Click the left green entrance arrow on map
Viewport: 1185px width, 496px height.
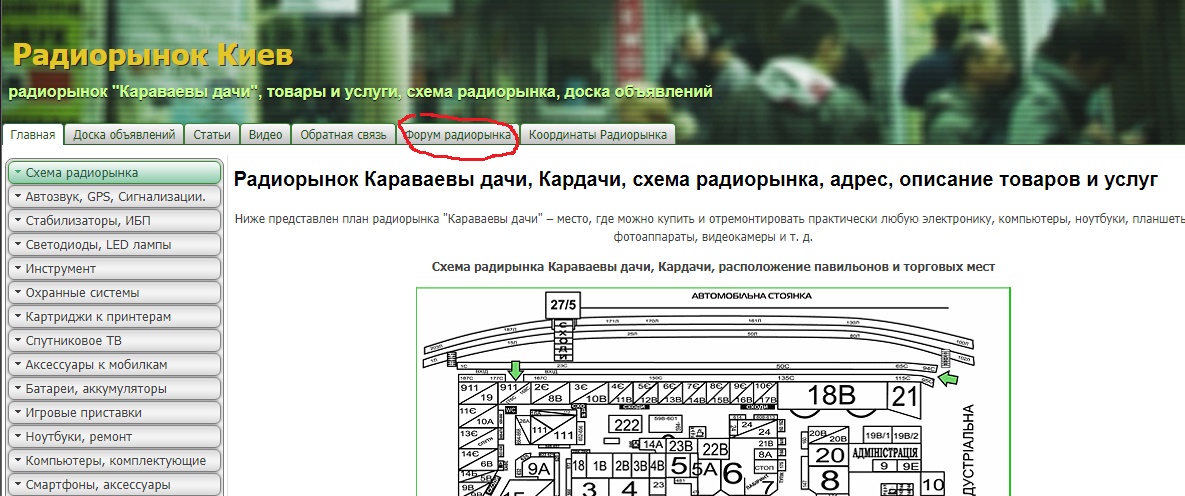[x=515, y=372]
